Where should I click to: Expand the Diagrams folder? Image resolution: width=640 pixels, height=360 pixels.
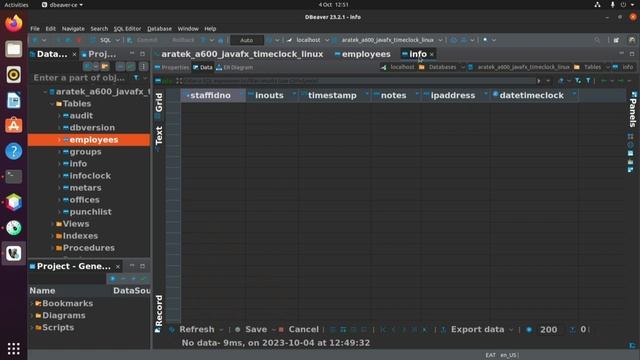[x=32, y=316]
